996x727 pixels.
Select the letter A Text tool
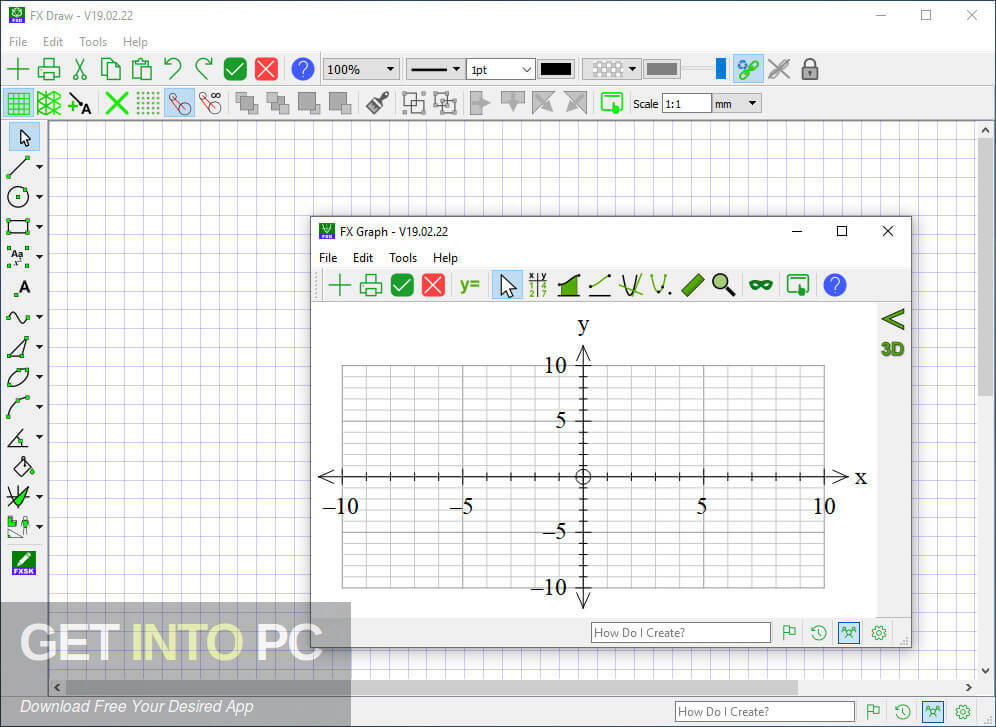[x=23, y=288]
